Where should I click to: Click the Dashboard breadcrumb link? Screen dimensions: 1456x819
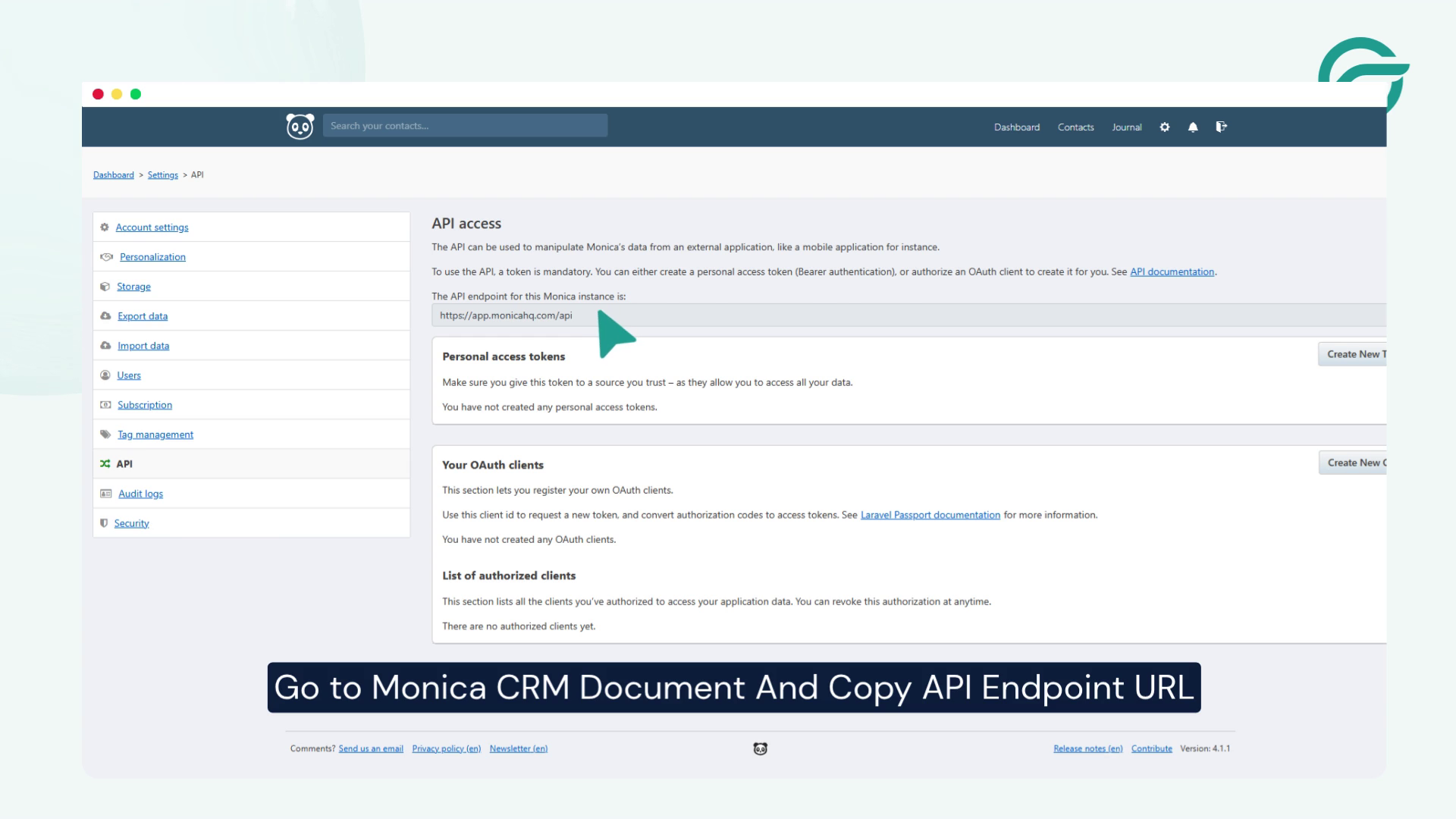click(x=113, y=174)
